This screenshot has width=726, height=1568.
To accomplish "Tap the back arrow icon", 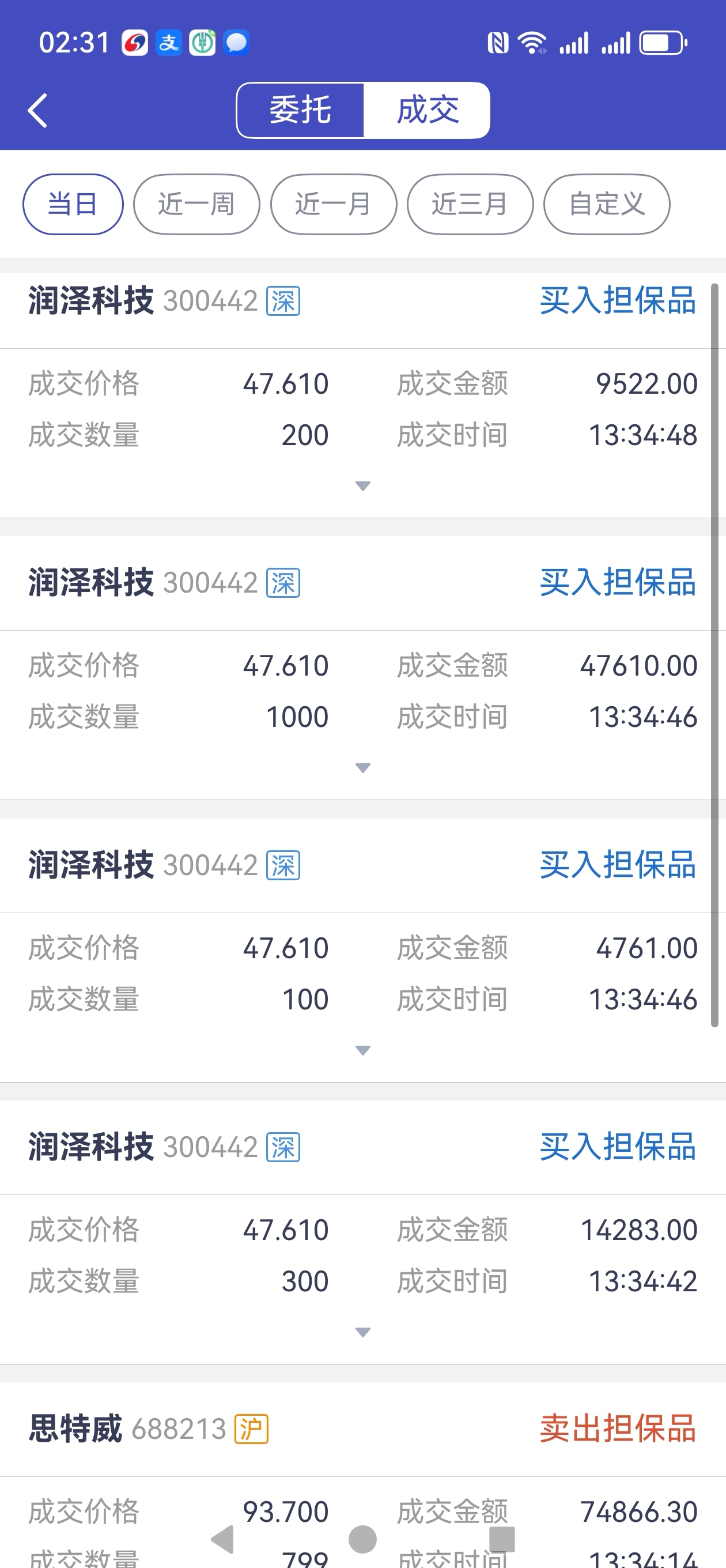I will (37, 110).
